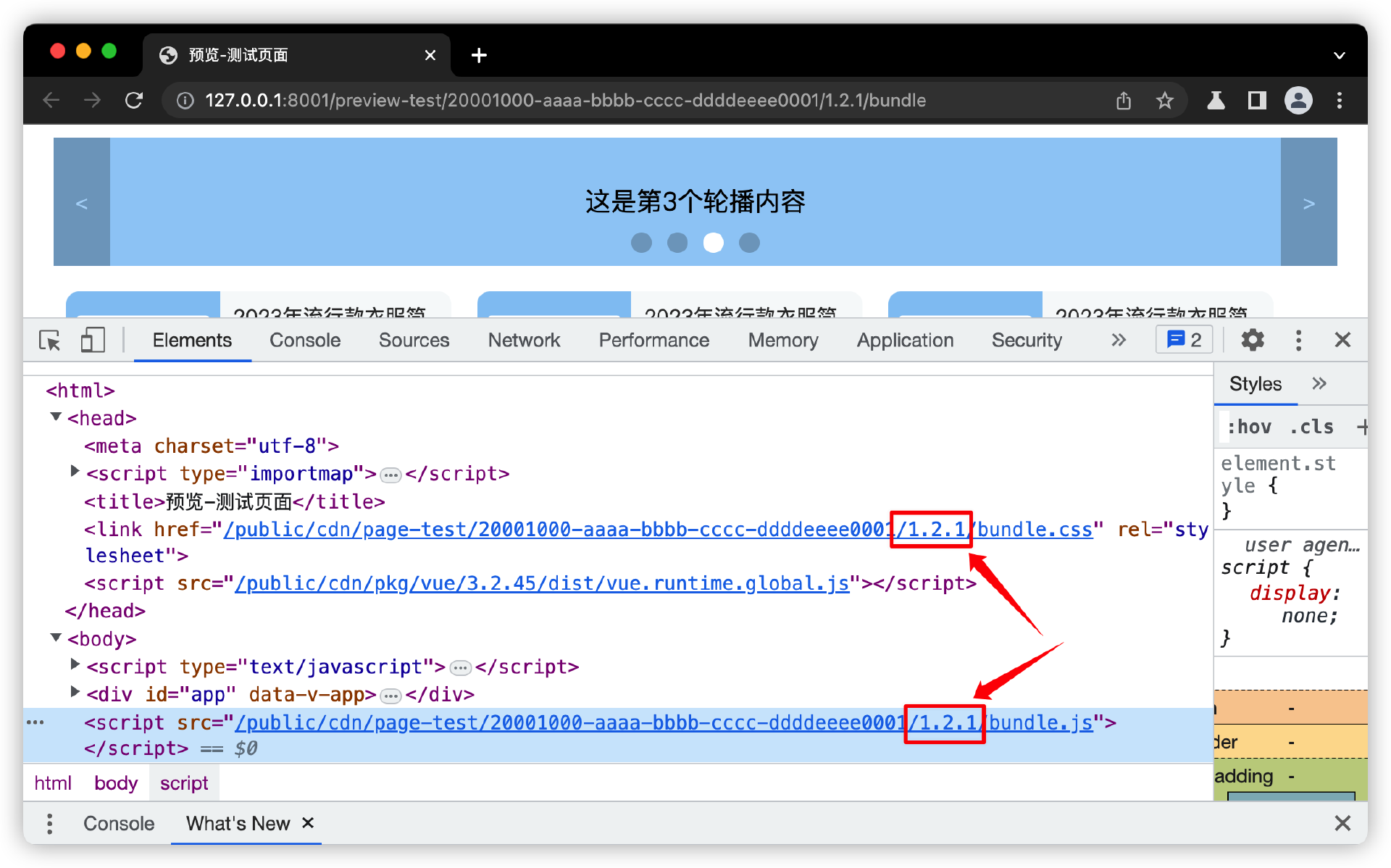Viewport: 1391px width, 868px height.
Task: Open DevTools settings gear
Action: click(x=1253, y=340)
